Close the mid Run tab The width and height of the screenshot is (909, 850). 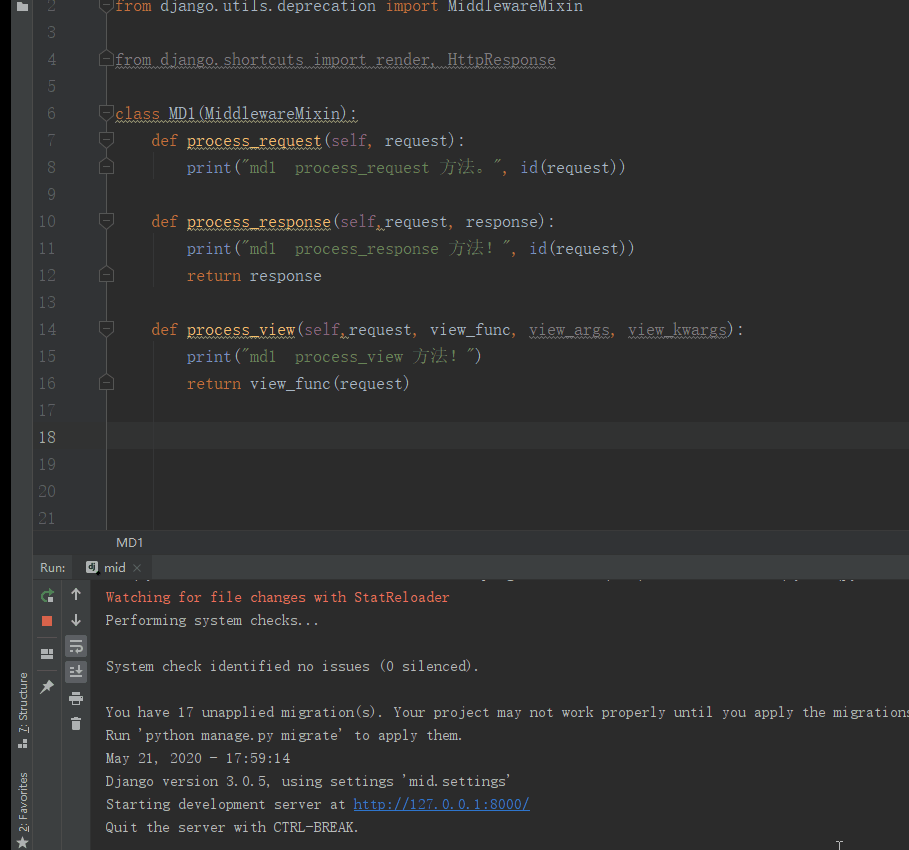pos(137,568)
